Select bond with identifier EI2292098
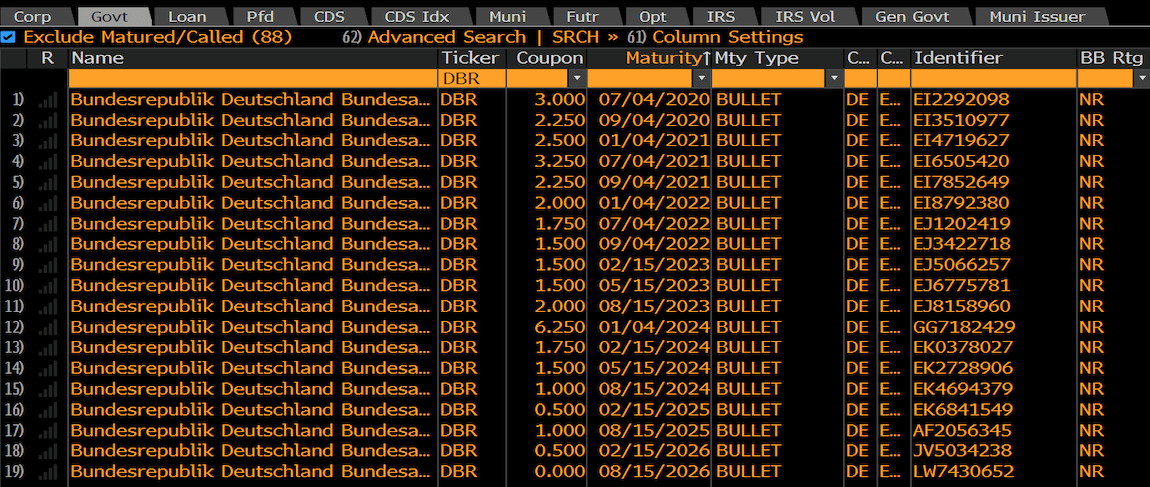 961,100
